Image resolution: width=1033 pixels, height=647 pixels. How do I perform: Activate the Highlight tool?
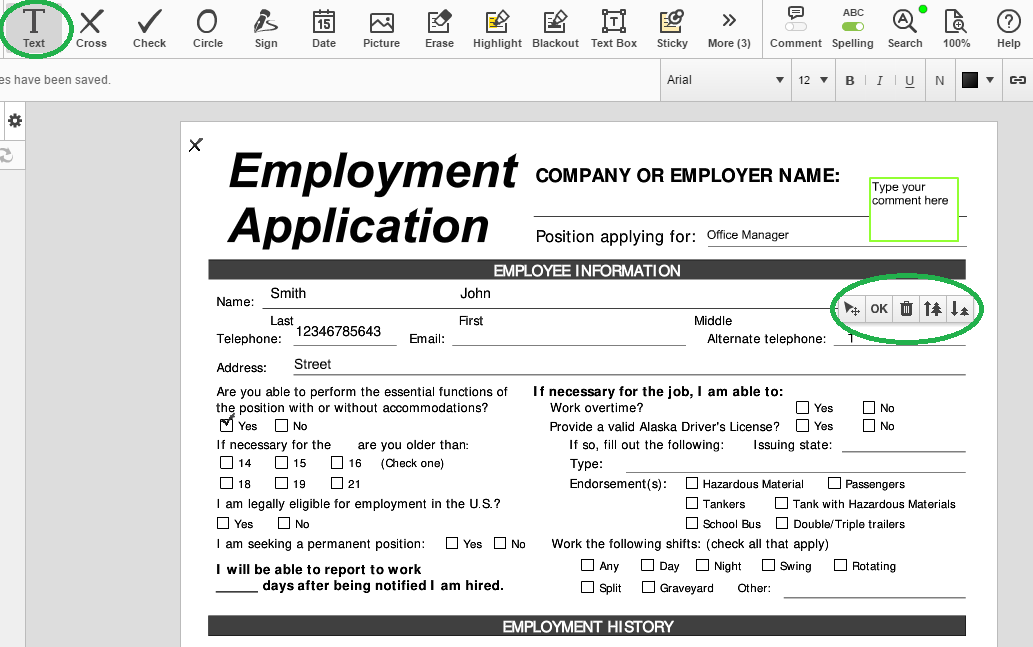(497, 28)
